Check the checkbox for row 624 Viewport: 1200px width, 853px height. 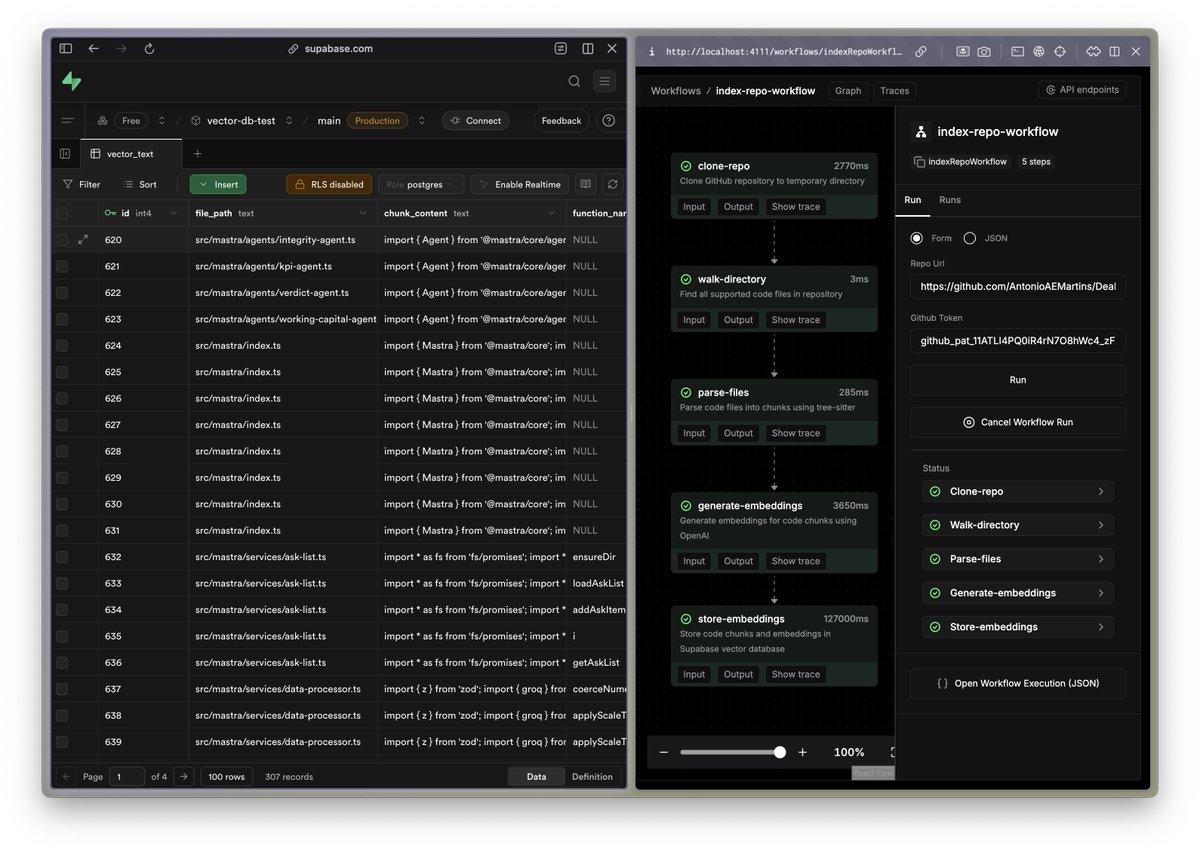62,346
